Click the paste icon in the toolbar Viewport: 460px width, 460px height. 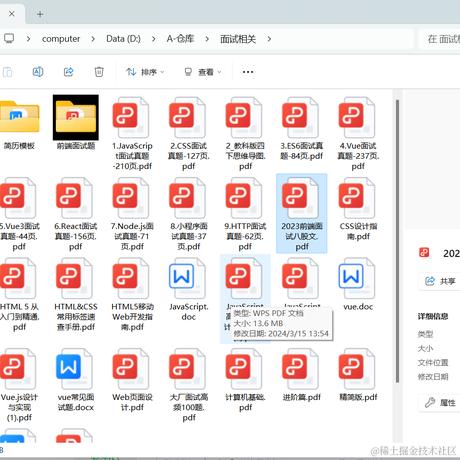(7, 72)
